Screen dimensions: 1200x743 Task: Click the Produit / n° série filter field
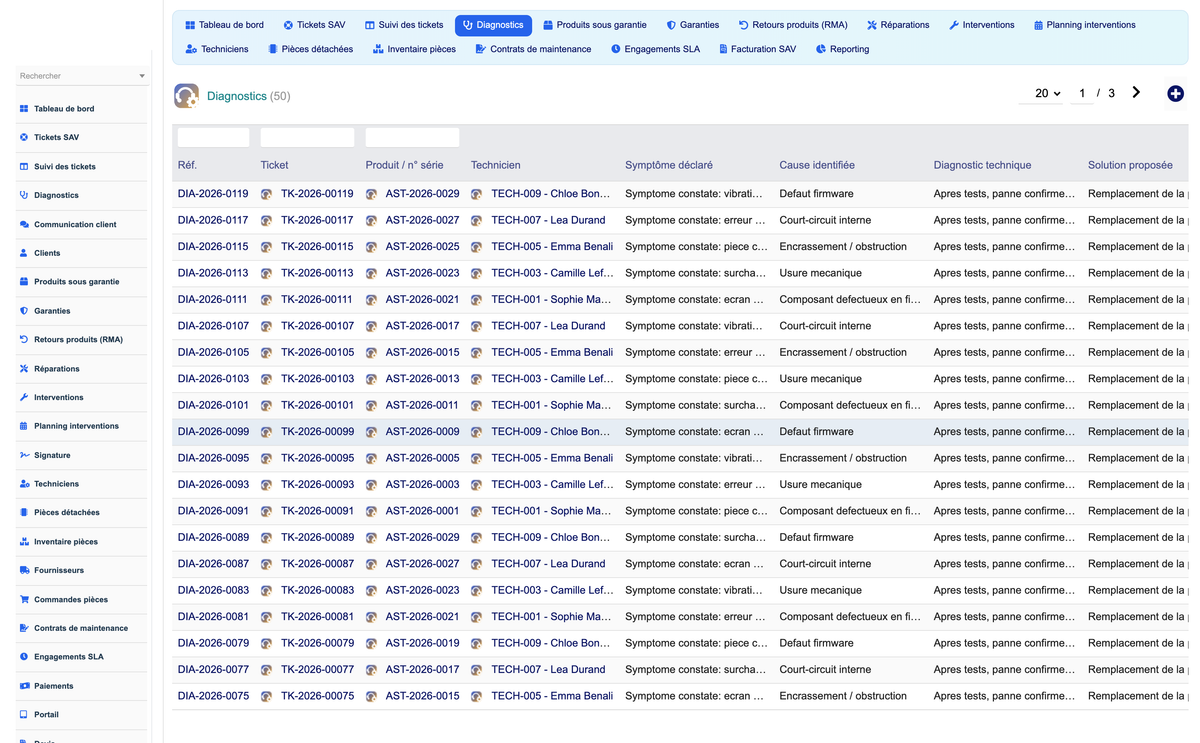coord(412,137)
